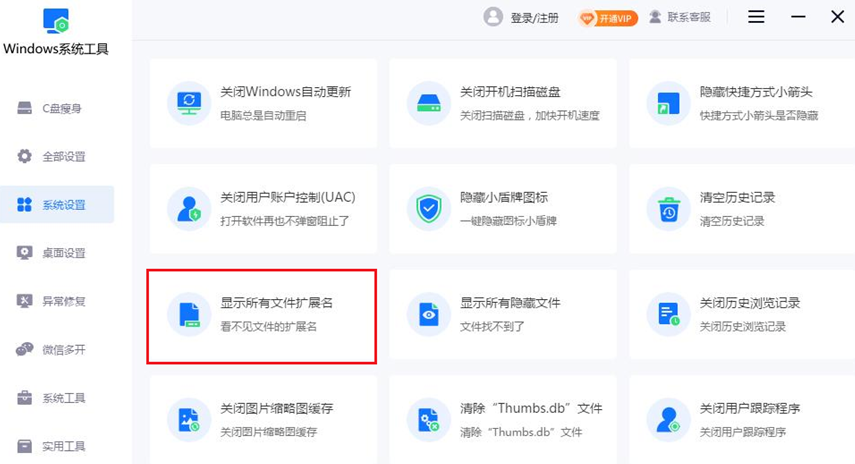Click the 异常修复 repair icon
Viewport: 855px width, 464px height.
click(x=25, y=301)
